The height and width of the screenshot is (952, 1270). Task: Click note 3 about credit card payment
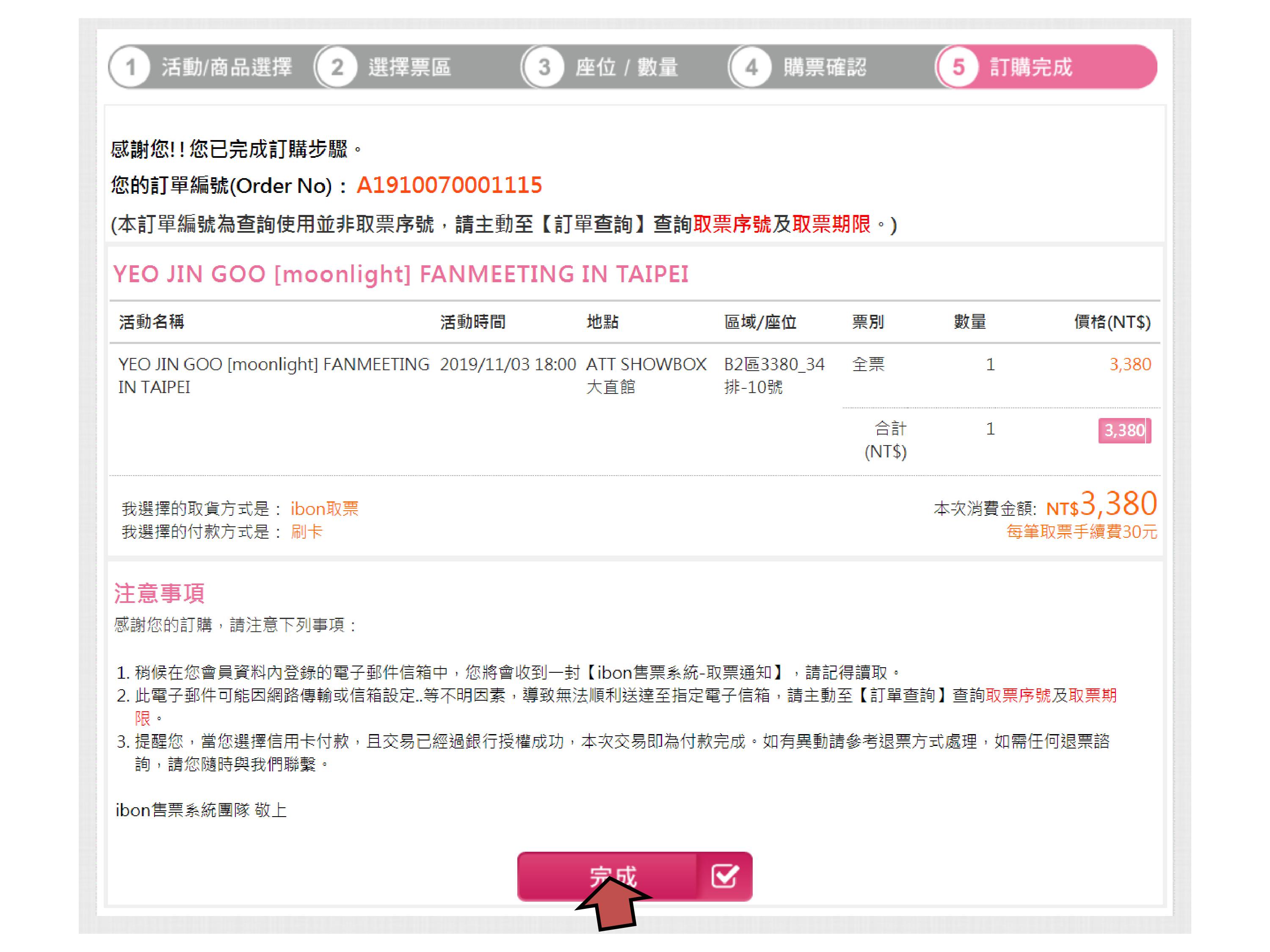point(613,752)
